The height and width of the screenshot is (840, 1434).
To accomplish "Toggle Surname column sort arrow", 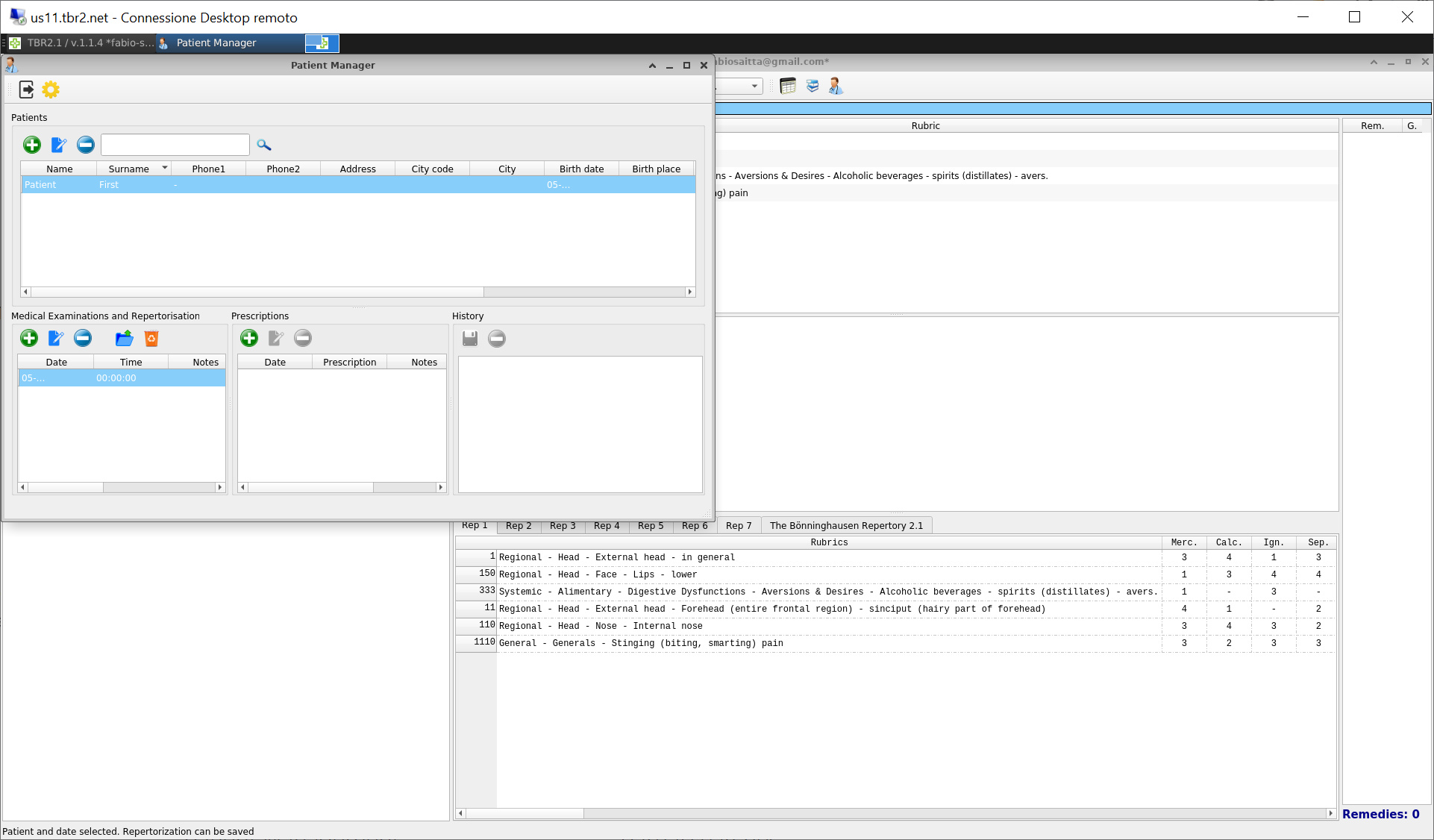I will pos(165,168).
